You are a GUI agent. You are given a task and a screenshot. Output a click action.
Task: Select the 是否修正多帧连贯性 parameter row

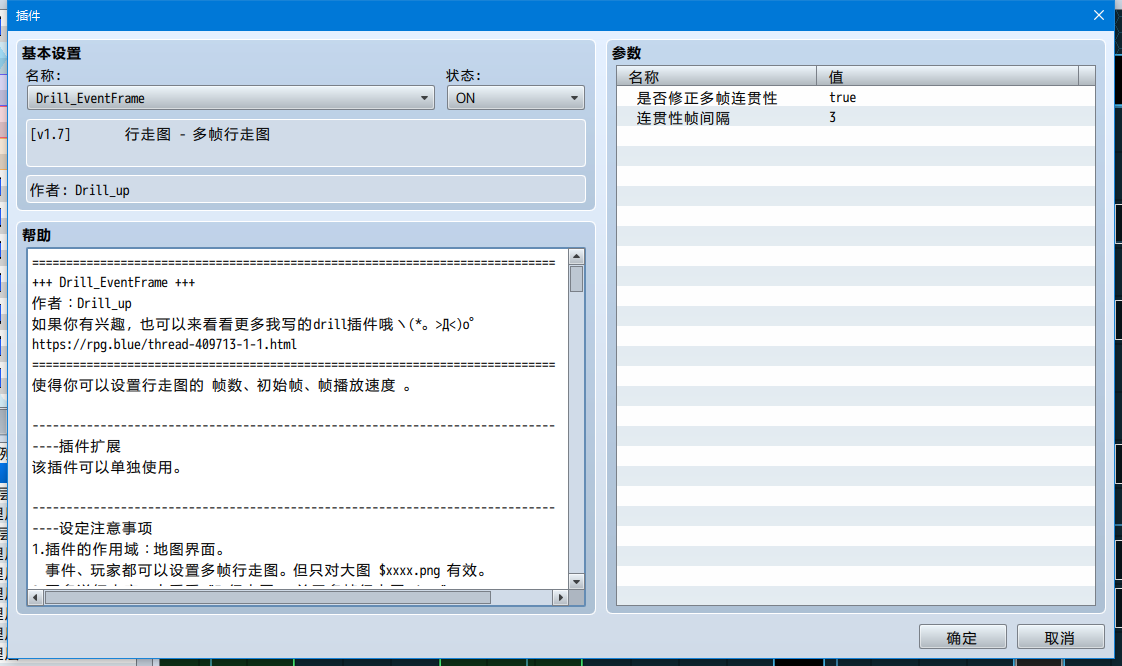point(856,97)
